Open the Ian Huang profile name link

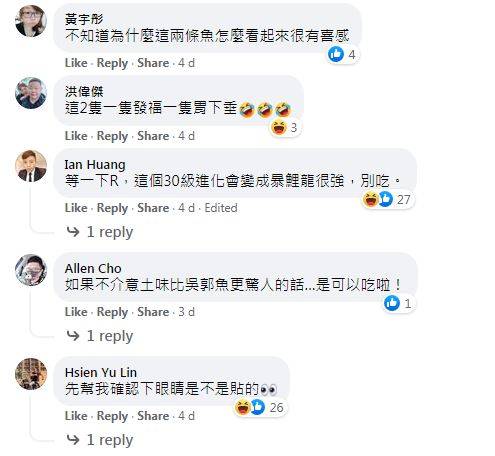click(x=95, y=164)
